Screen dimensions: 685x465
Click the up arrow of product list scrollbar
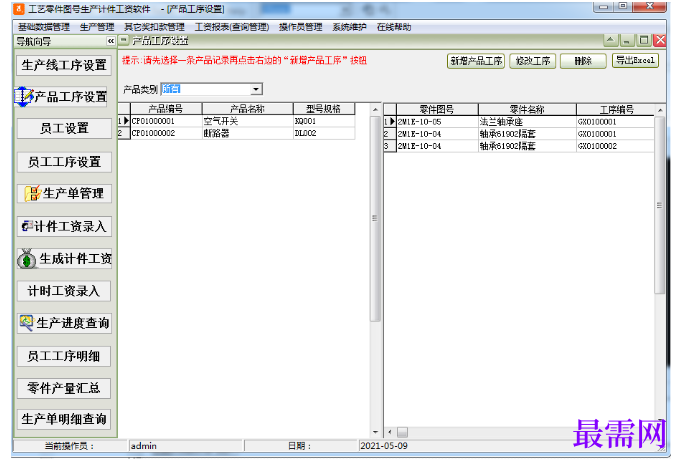[x=375, y=109]
